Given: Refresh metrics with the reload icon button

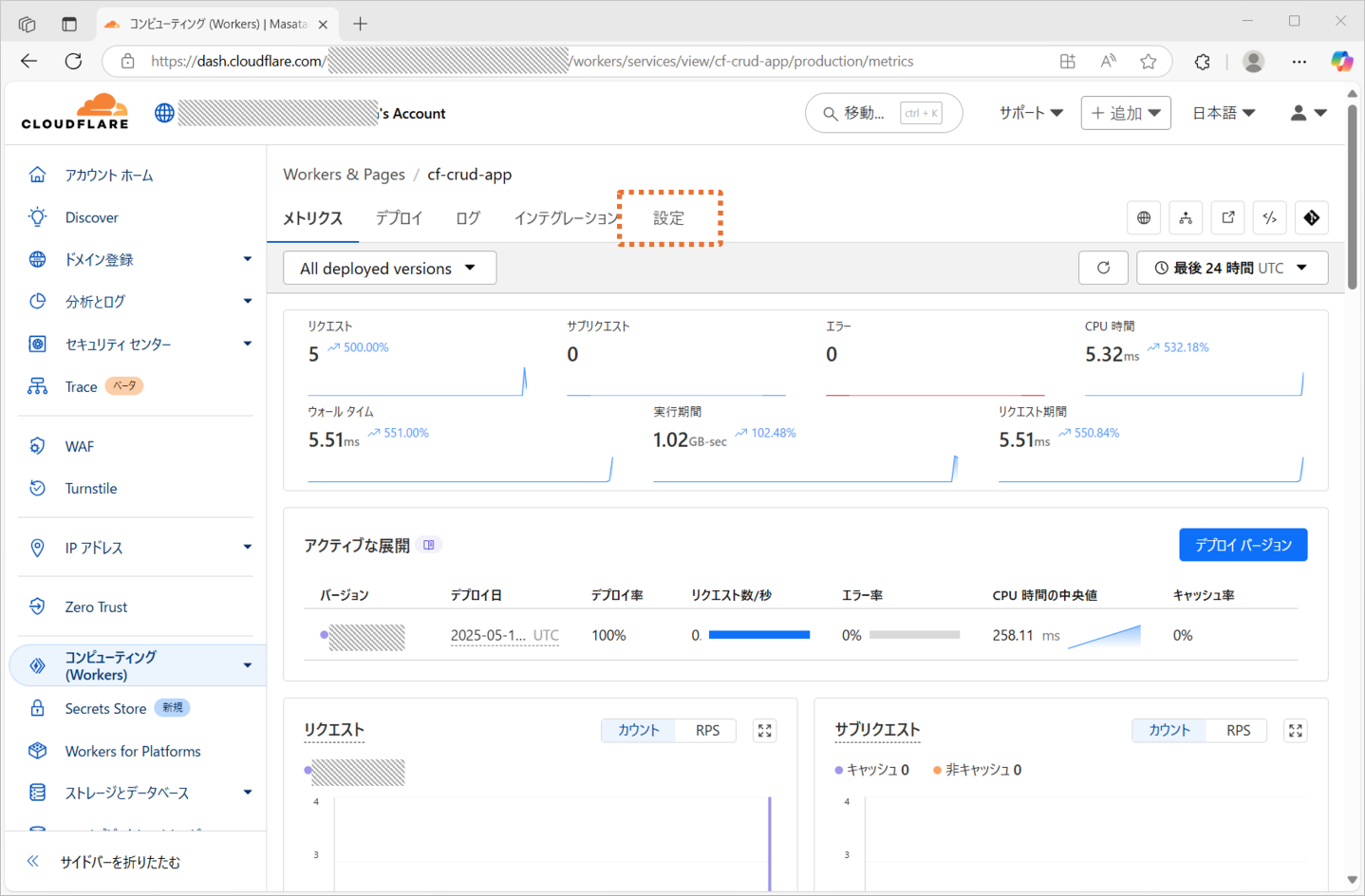Looking at the screenshot, I should (x=1103, y=268).
